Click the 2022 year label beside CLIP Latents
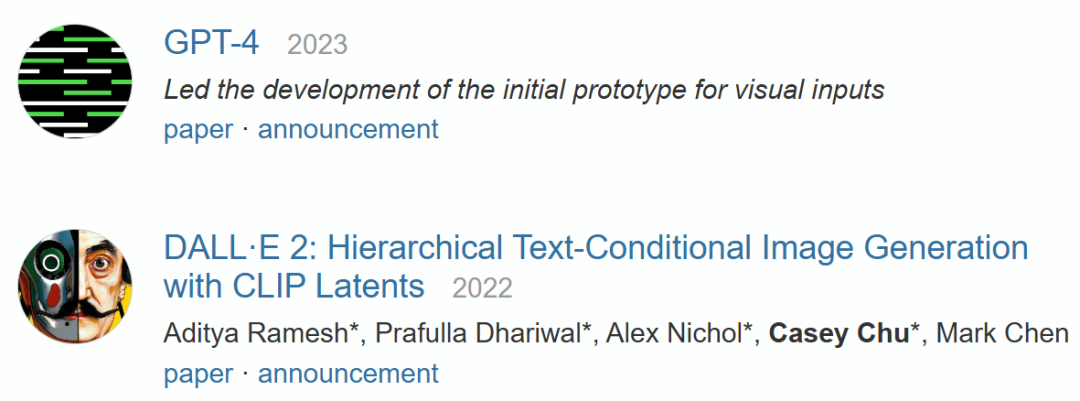The image size is (1080, 401). pyautogui.click(x=482, y=289)
